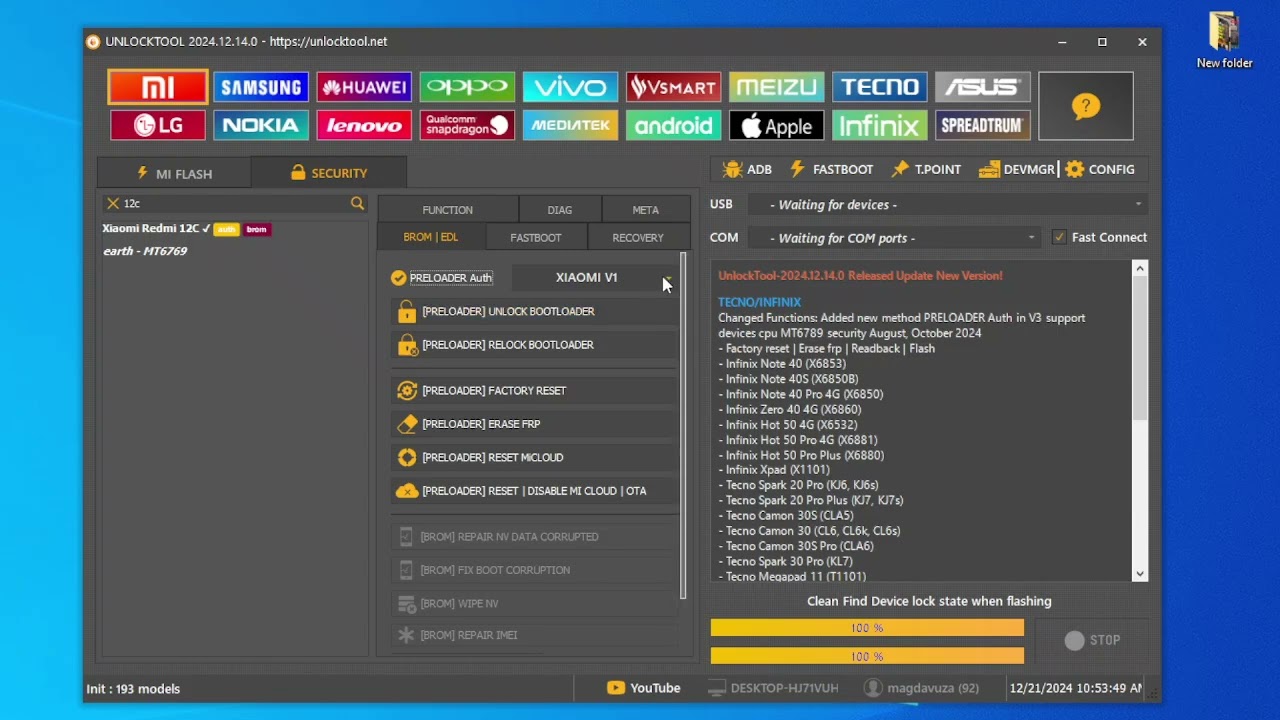This screenshot has height=720, width=1280.
Task: Open the META tab
Action: [646, 210]
